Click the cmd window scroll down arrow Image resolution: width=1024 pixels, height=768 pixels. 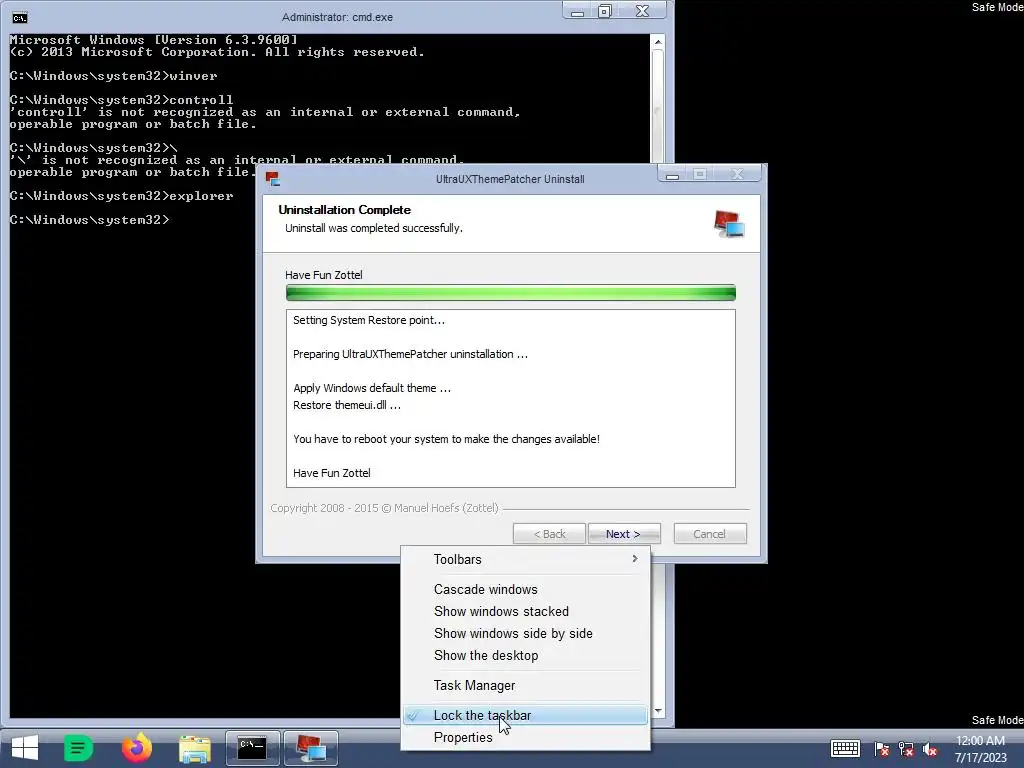[658, 711]
